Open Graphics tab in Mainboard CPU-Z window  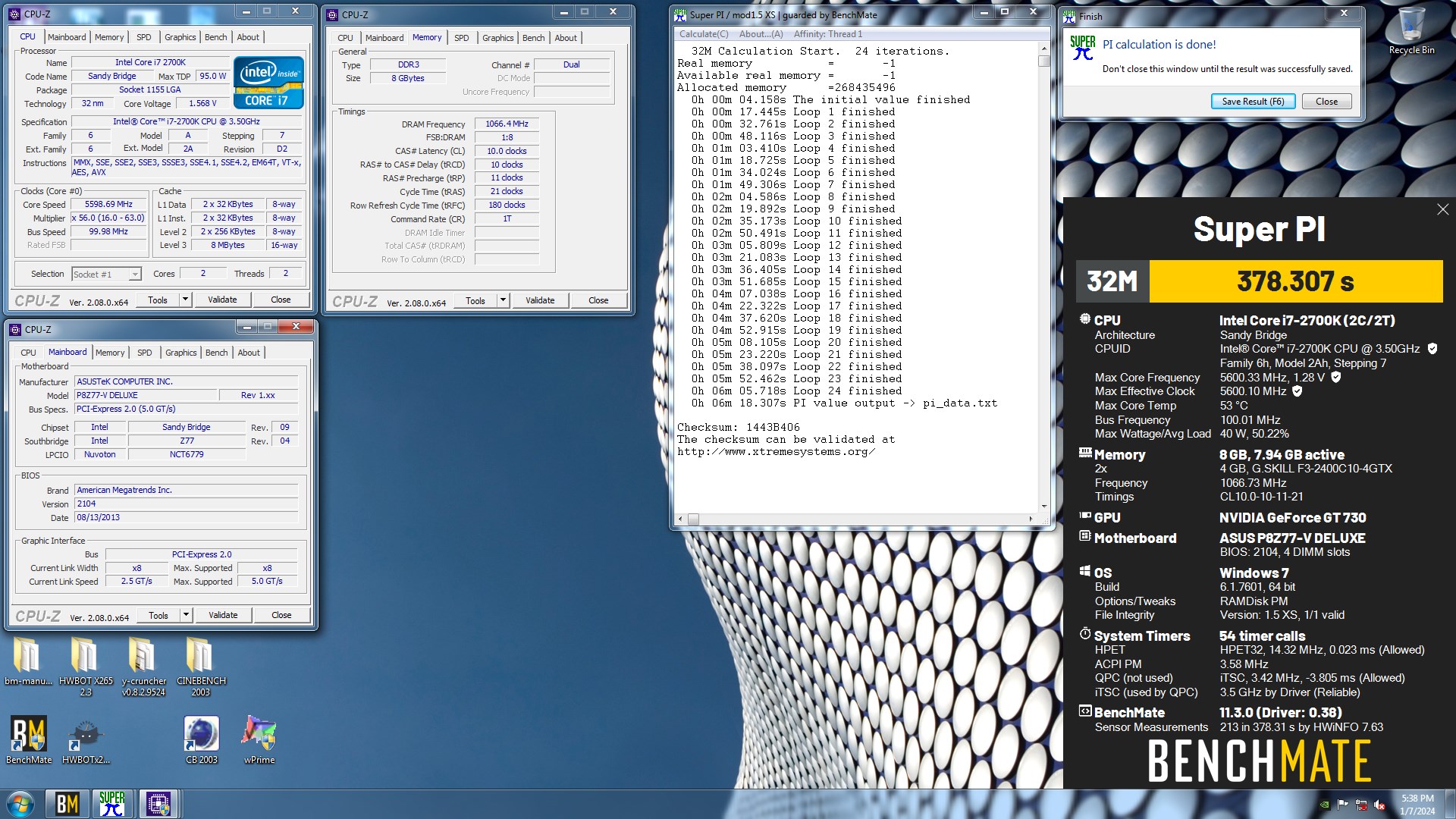pos(180,353)
